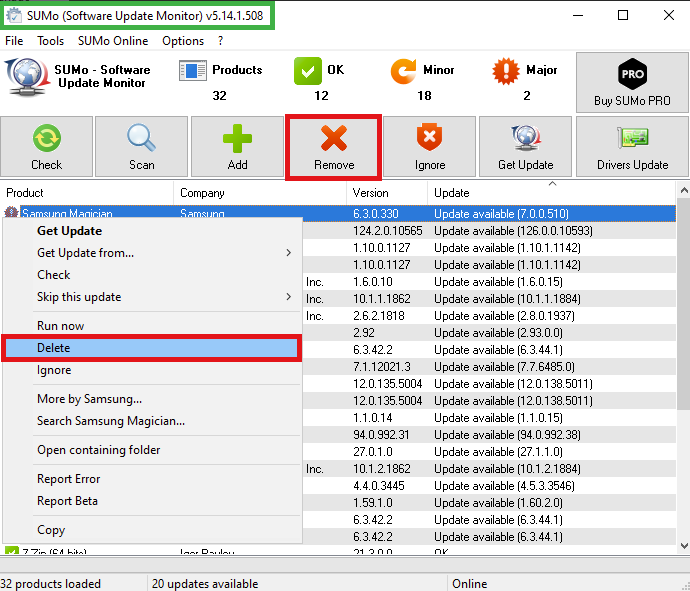Click 'Update available (7.7.6485.0)' cell
This screenshot has width=690, height=591.
click(x=504, y=367)
